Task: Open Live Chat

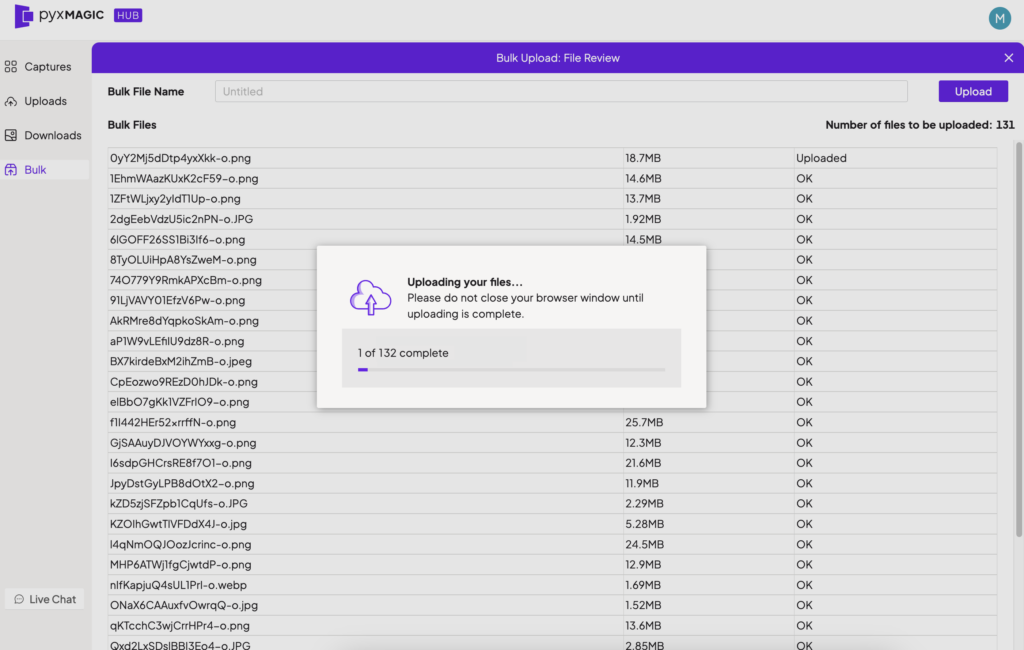Action: [x=45, y=599]
